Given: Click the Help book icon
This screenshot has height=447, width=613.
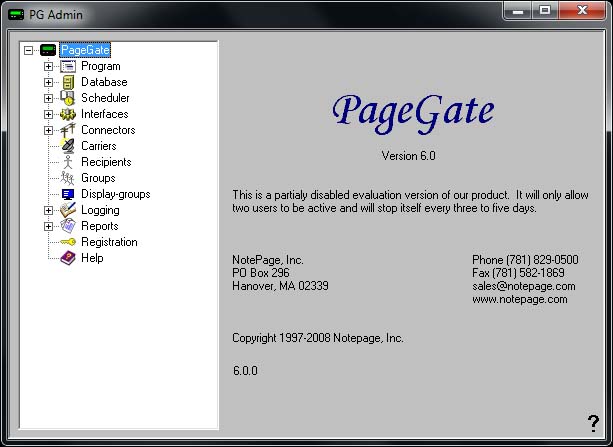Looking at the screenshot, I should click(x=68, y=258).
